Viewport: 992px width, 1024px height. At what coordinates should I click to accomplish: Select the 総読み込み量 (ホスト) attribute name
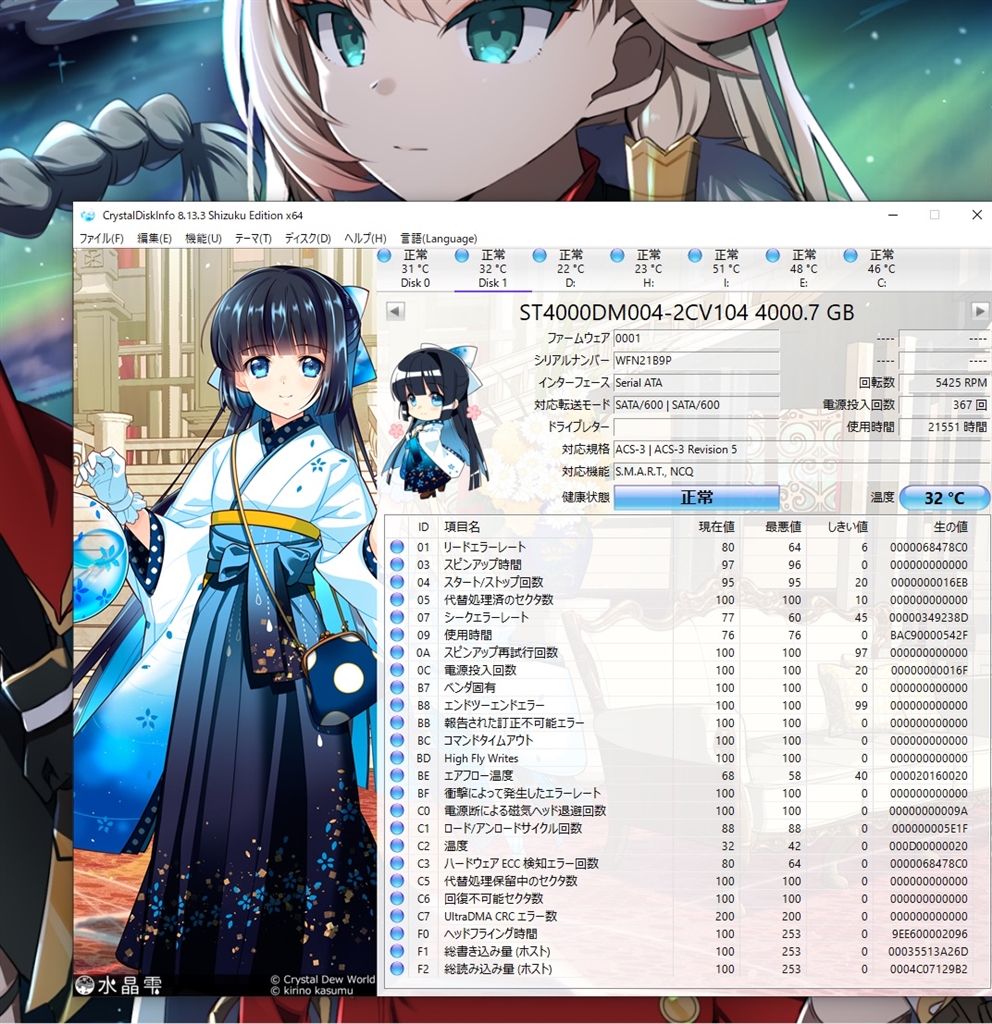498,970
